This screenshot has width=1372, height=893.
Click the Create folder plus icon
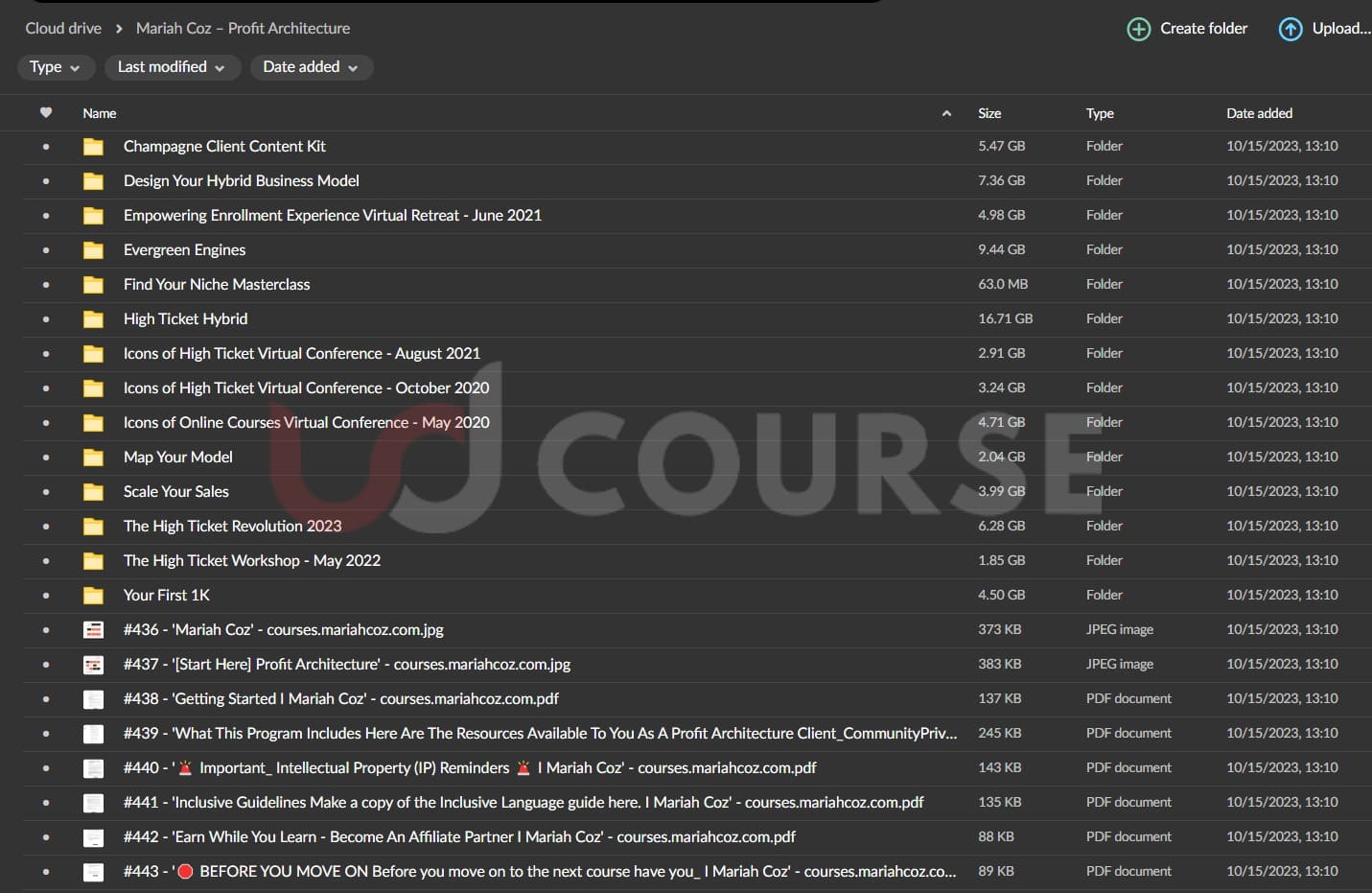(1138, 29)
